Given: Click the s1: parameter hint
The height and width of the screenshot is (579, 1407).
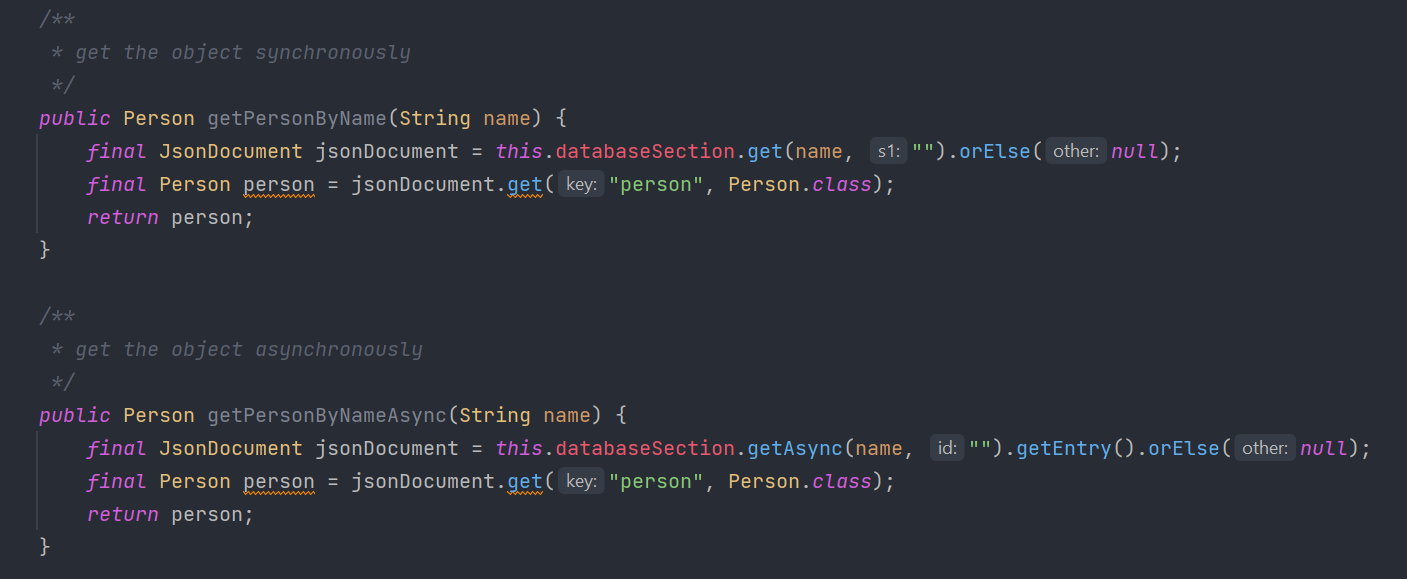Looking at the screenshot, I should [888, 152].
